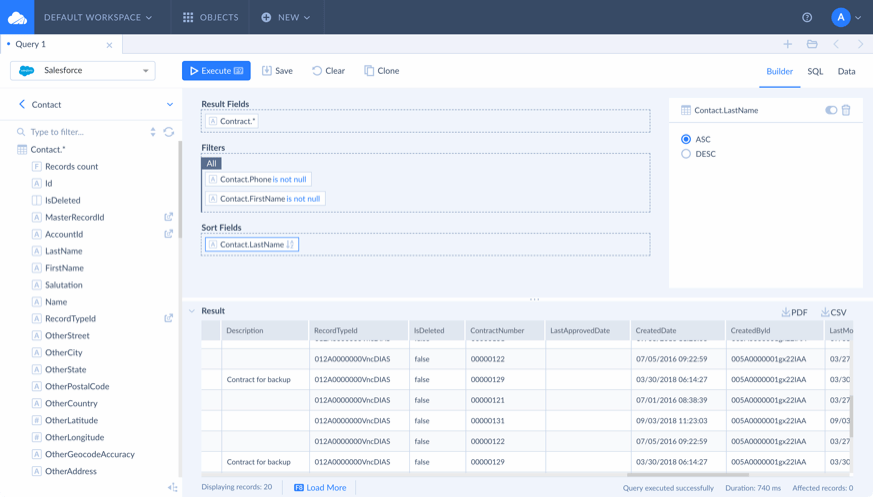
Task: Click the Type to filter field
Action: pos(86,132)
